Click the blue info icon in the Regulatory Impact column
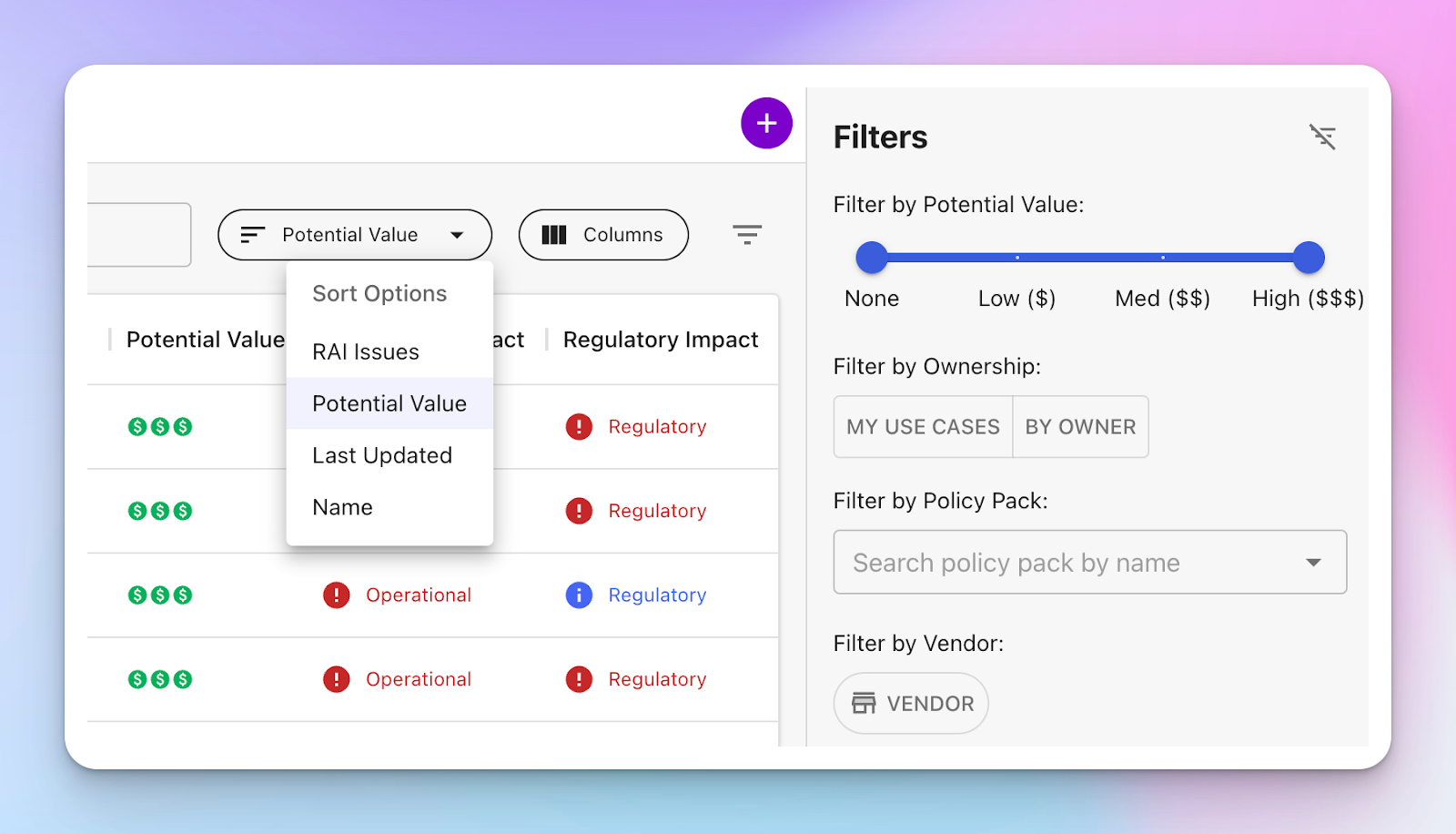 579,595
